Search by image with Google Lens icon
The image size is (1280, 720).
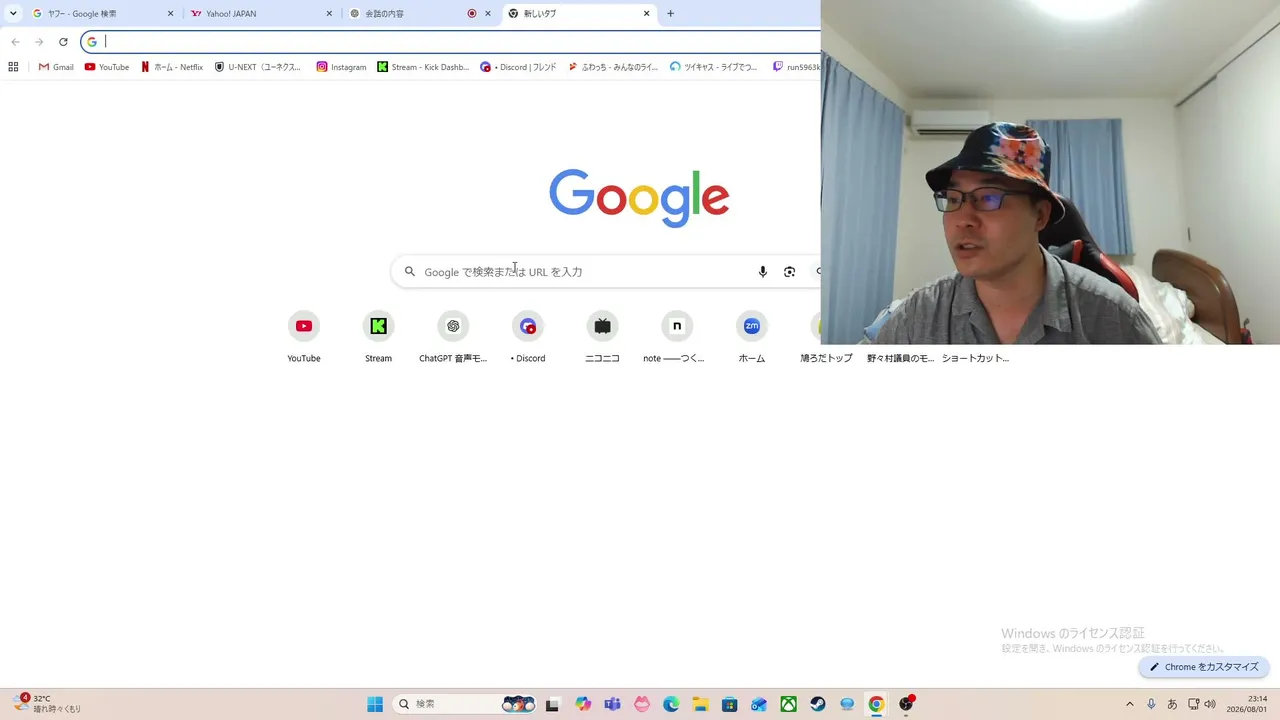tap(790, 272)
